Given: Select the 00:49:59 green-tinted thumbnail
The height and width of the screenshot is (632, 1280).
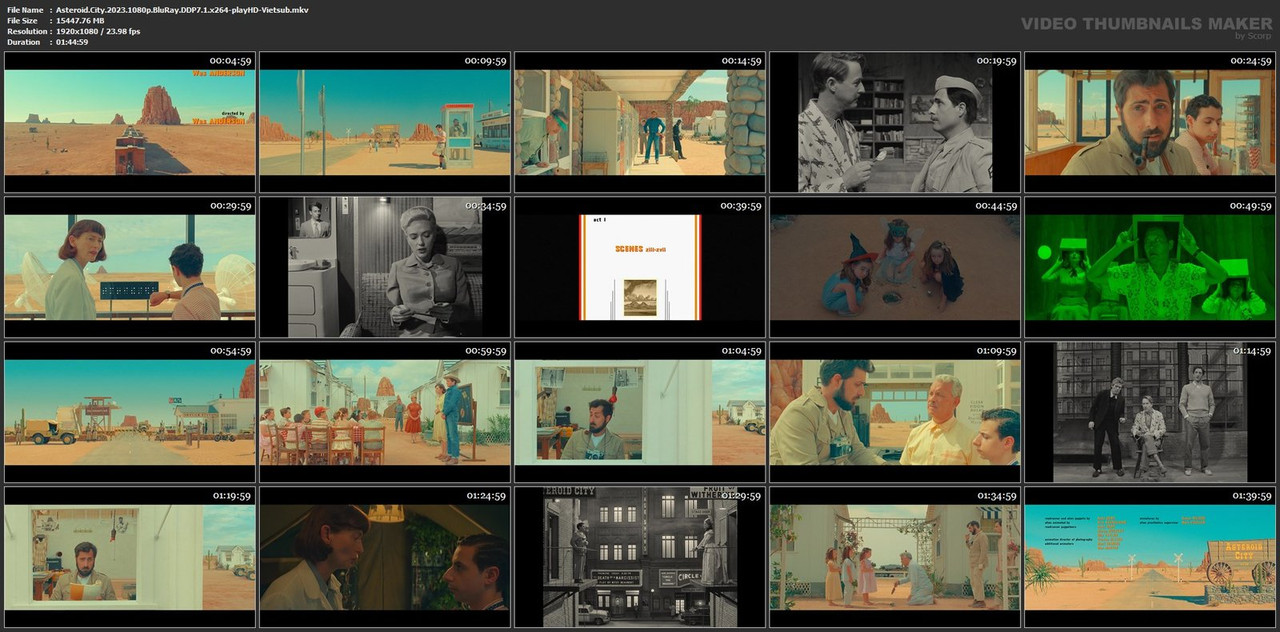Looking at the screenshot, I should click(1150, 267).
